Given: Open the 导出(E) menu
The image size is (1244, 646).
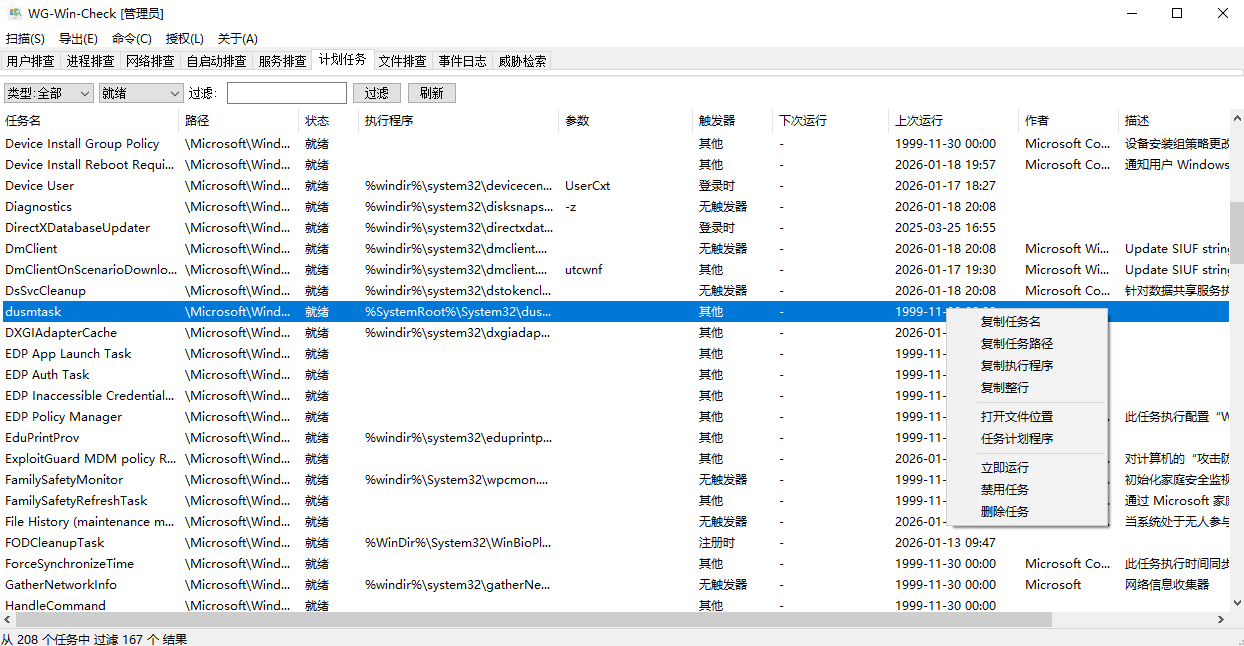Looking at the screenshot, I should click(x=78, y=39).
